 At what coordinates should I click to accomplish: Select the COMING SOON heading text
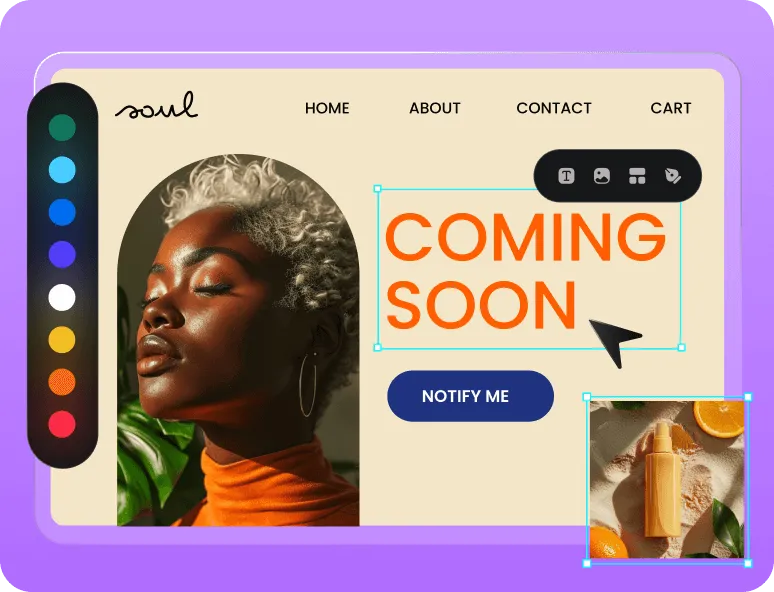[x=526, y=271]
